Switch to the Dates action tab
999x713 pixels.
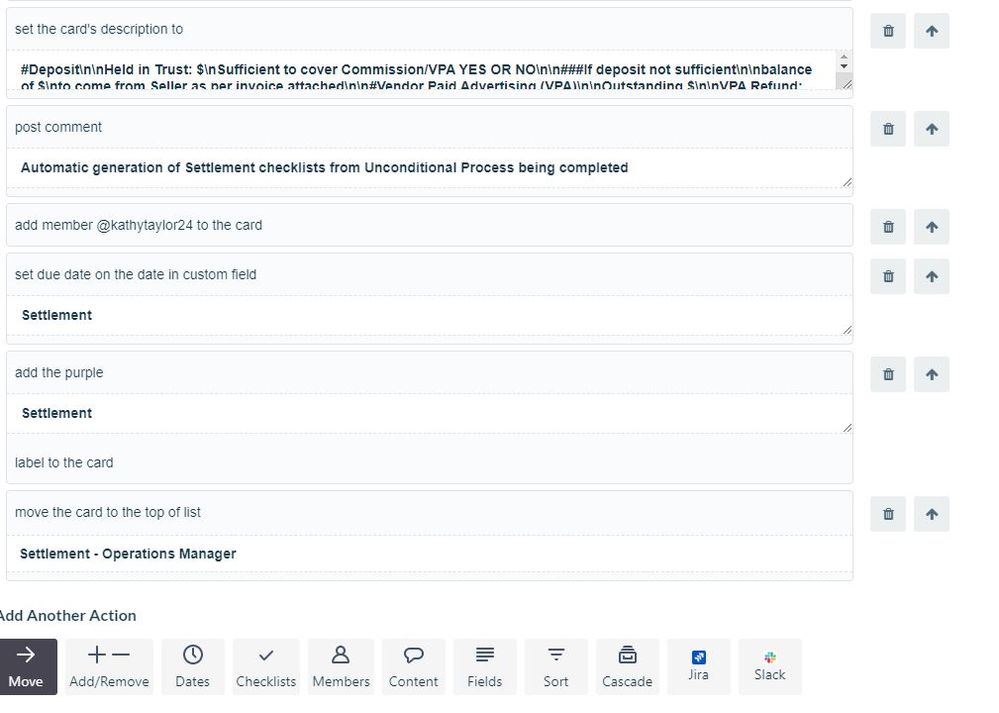(192, 666)
